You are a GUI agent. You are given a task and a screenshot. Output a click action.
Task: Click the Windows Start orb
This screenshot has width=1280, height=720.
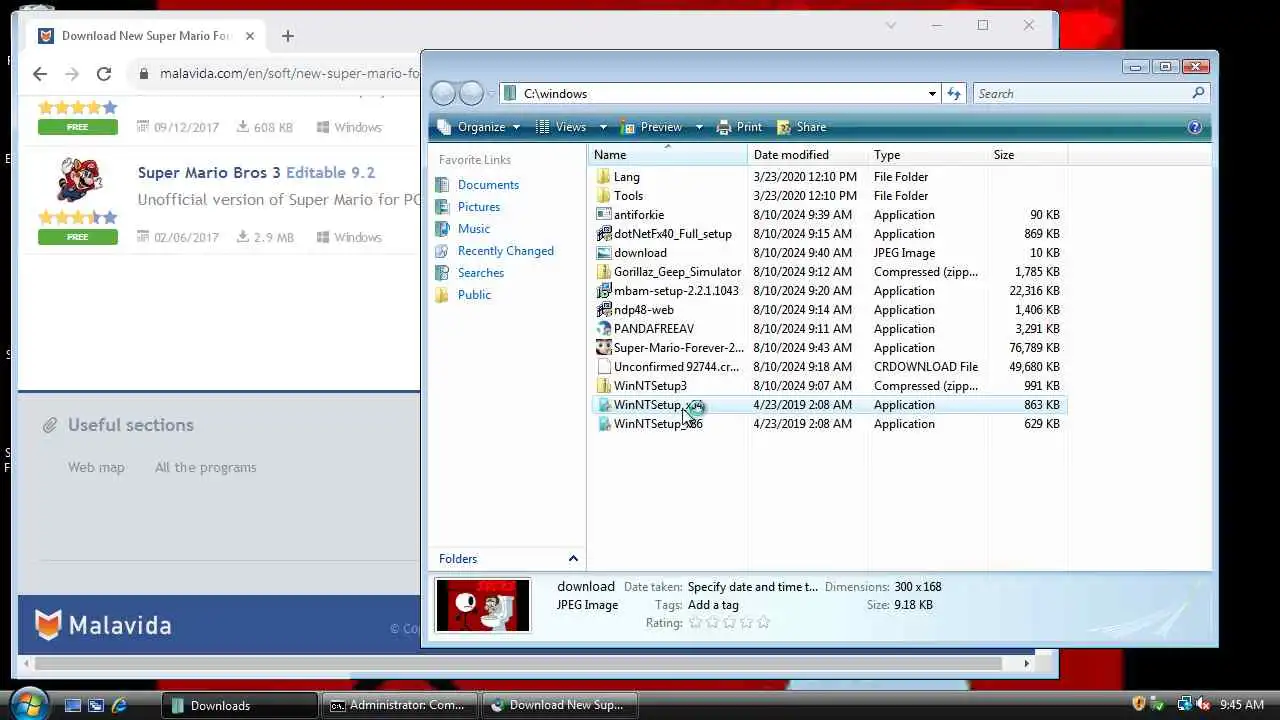coord(27,704)
